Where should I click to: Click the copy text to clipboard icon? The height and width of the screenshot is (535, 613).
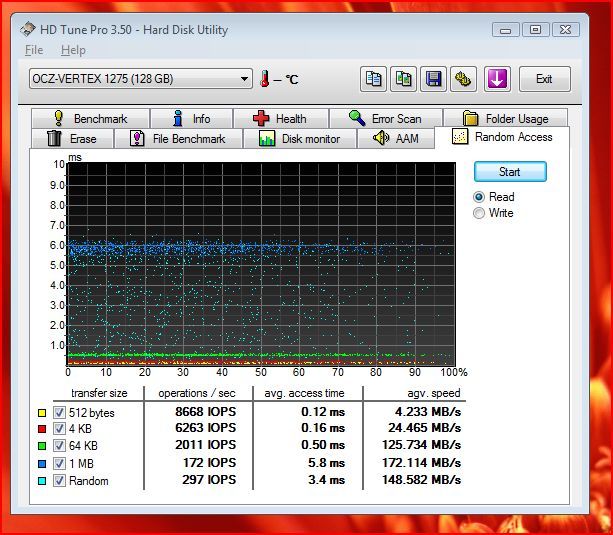(373, 79)
